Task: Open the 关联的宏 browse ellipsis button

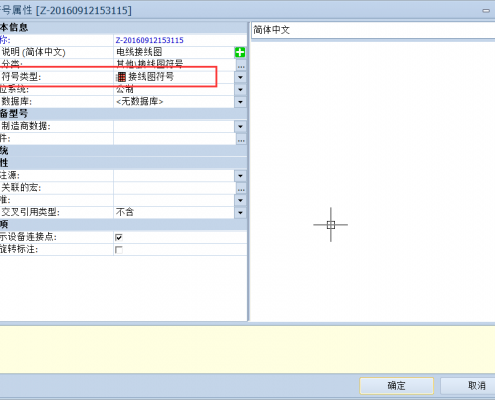Action: 241,188
